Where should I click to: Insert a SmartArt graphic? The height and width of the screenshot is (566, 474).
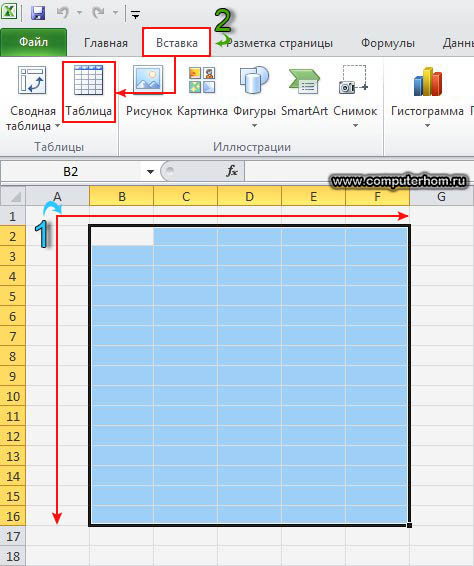click(x=304, y=92)
